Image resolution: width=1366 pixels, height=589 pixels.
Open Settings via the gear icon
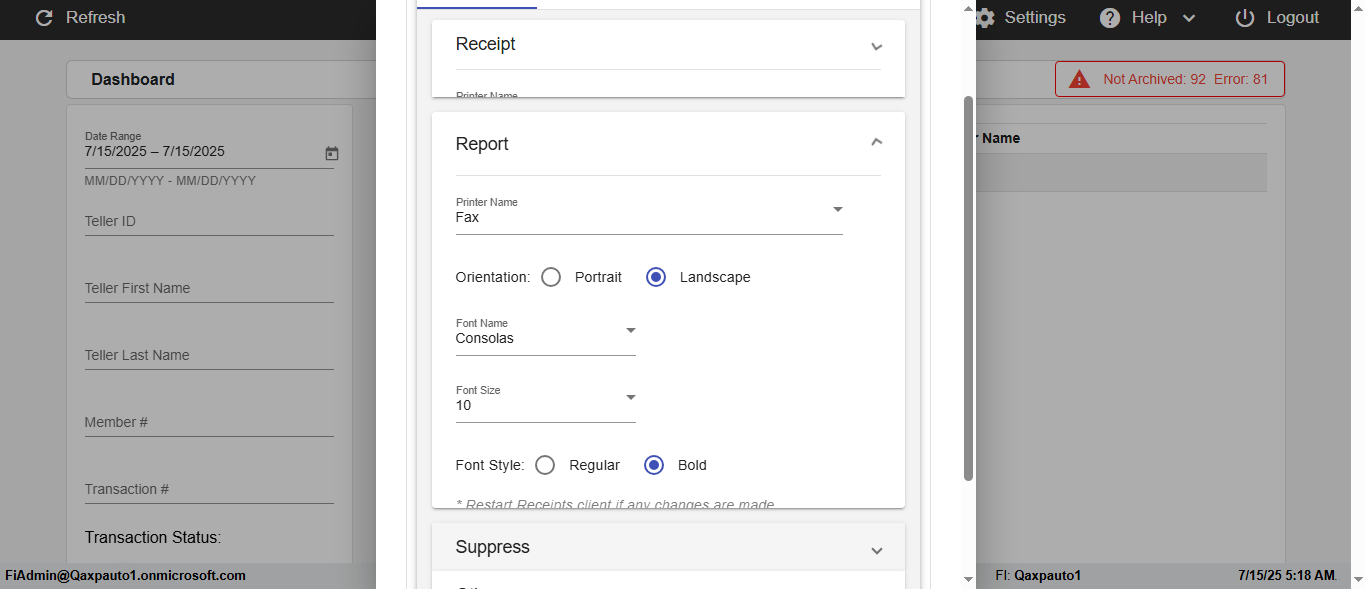coord(986,18)
